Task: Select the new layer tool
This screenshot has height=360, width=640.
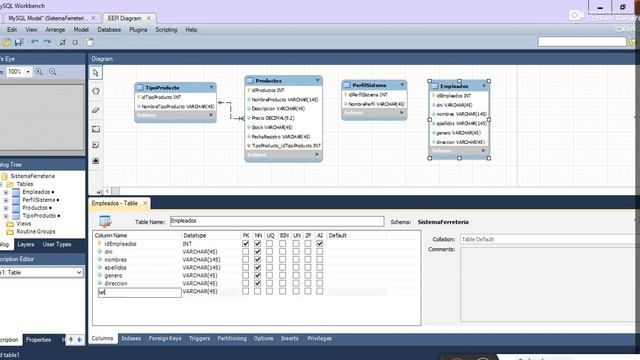Action: point(96,129)
